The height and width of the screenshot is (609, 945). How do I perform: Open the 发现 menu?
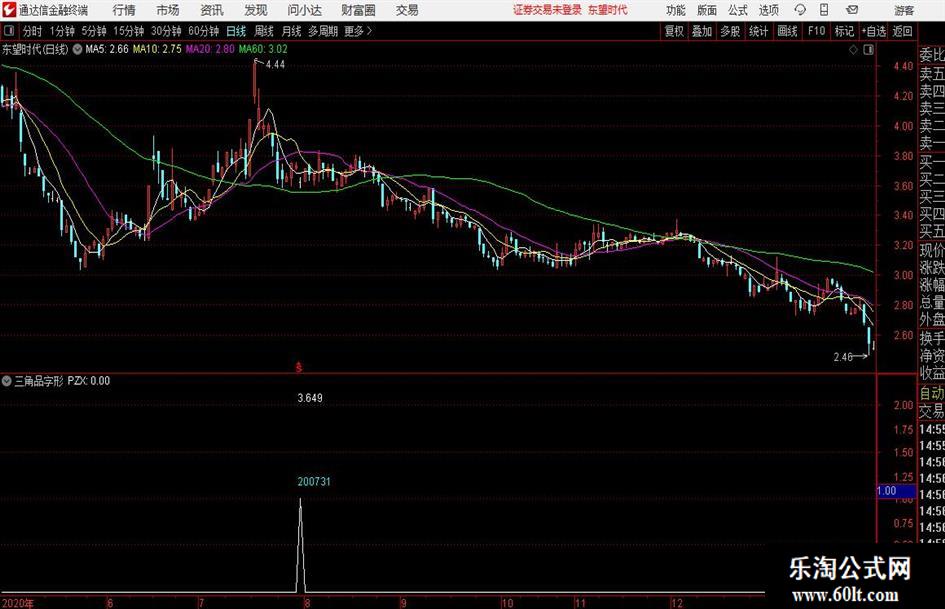[x=256, y=10]
